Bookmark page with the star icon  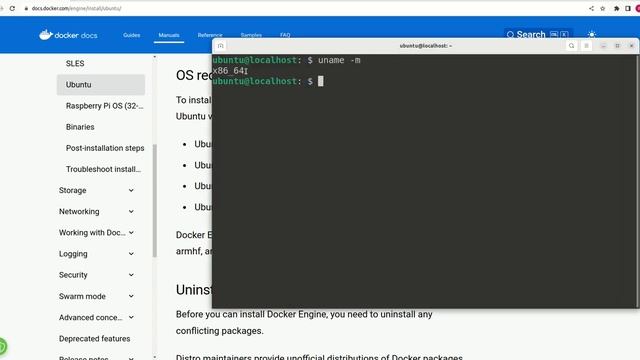602,8
